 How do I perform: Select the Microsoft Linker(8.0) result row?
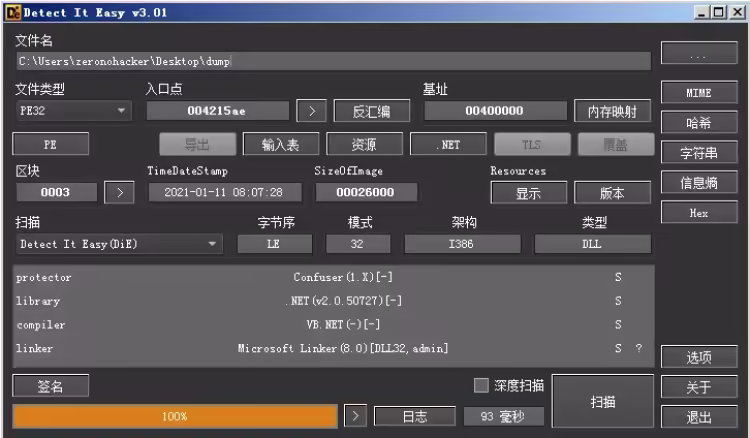coord(333,348)
